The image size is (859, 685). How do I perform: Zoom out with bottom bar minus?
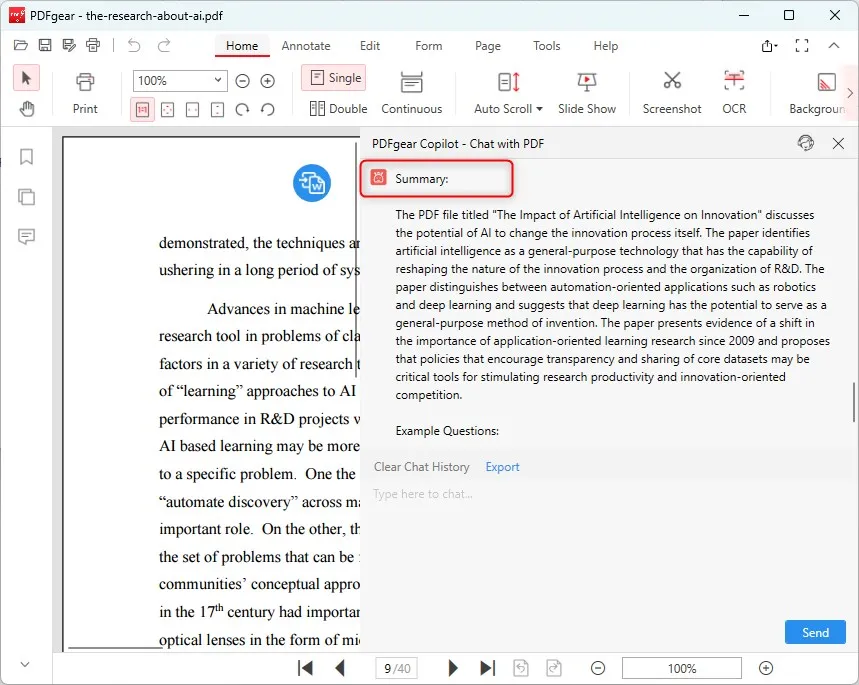(598, 668)
